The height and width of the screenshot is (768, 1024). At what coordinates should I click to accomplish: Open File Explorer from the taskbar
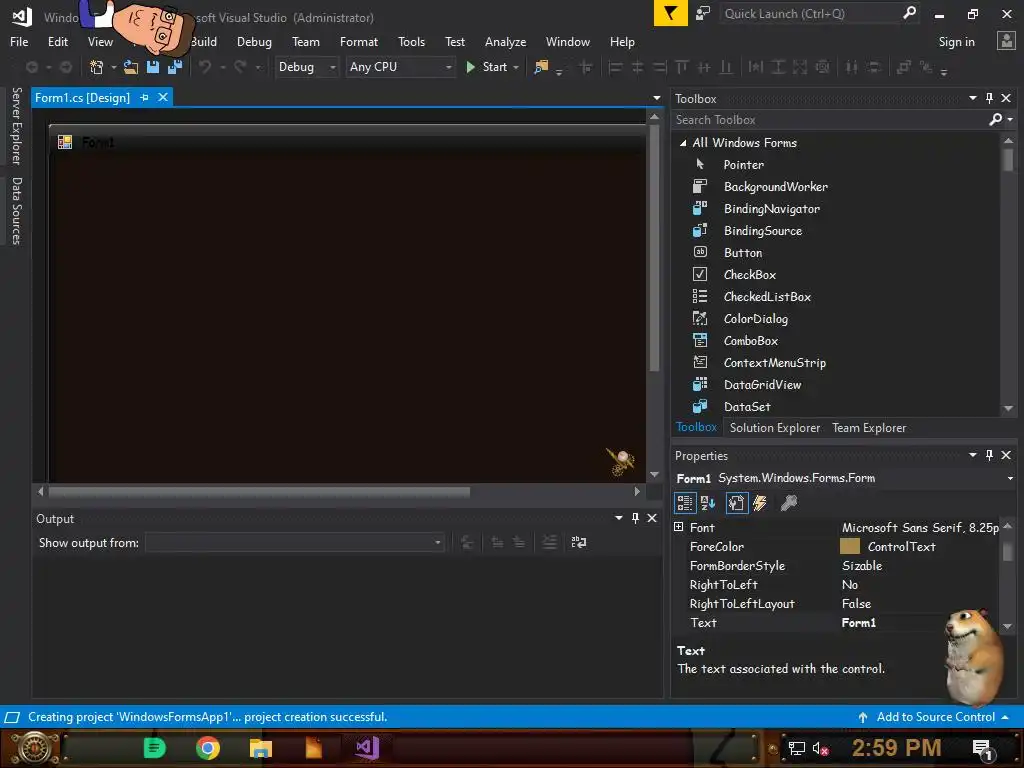(261, 748)
